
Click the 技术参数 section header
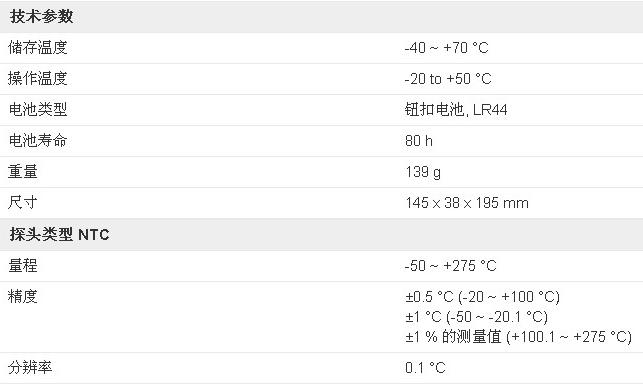pos(41,16)
